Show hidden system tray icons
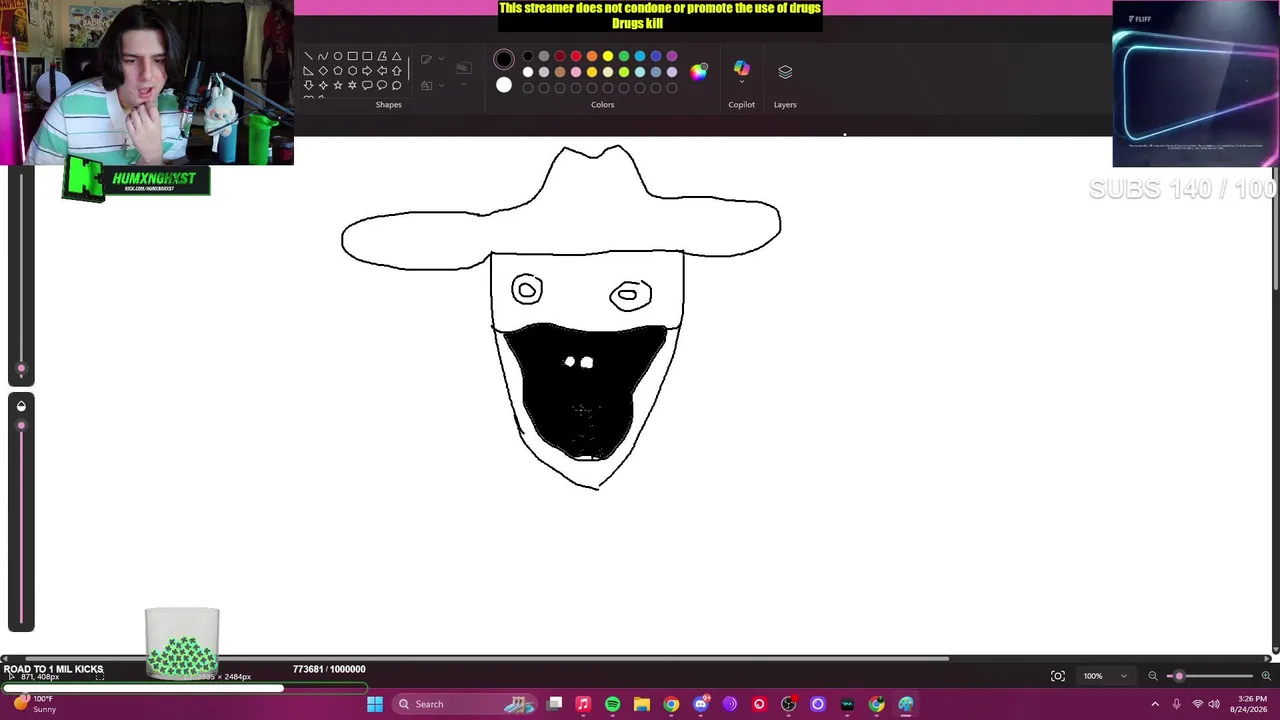This screenshot has height=720, width=1280. click(x=1155, y=704)
